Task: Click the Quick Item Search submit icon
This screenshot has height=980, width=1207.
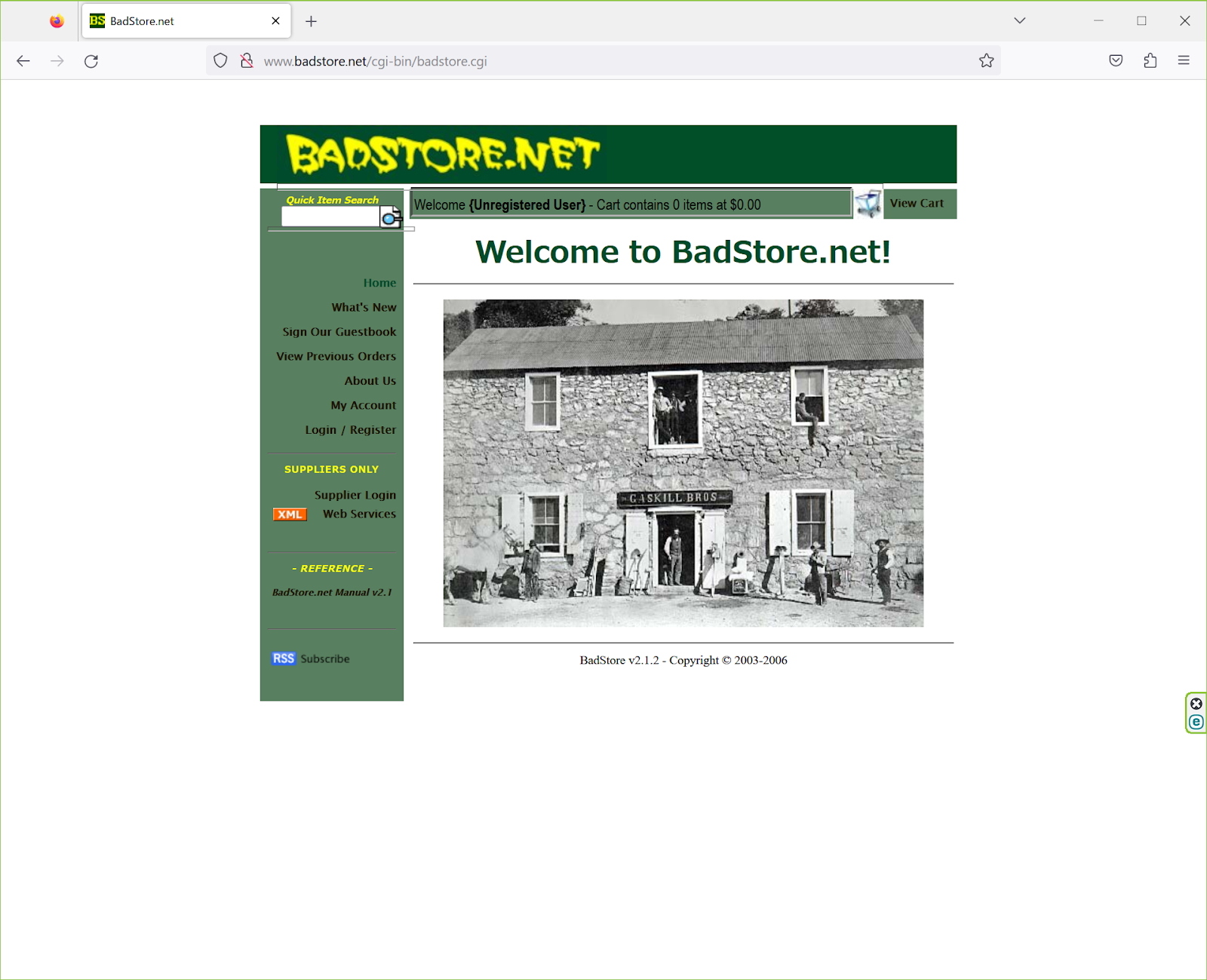Action: (x=390, y=217)
